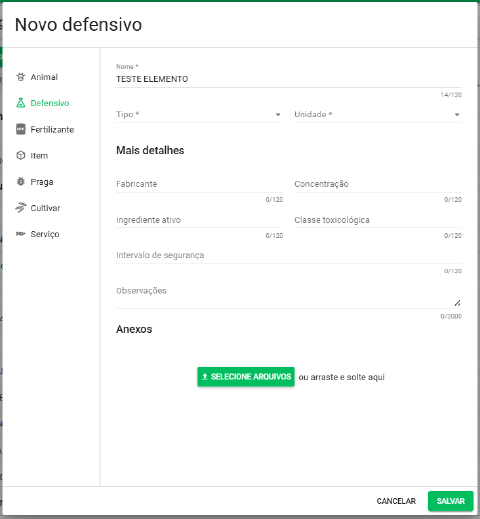
Task: Click Selecione Arquivos upload button
Action: tap(246, 377)
